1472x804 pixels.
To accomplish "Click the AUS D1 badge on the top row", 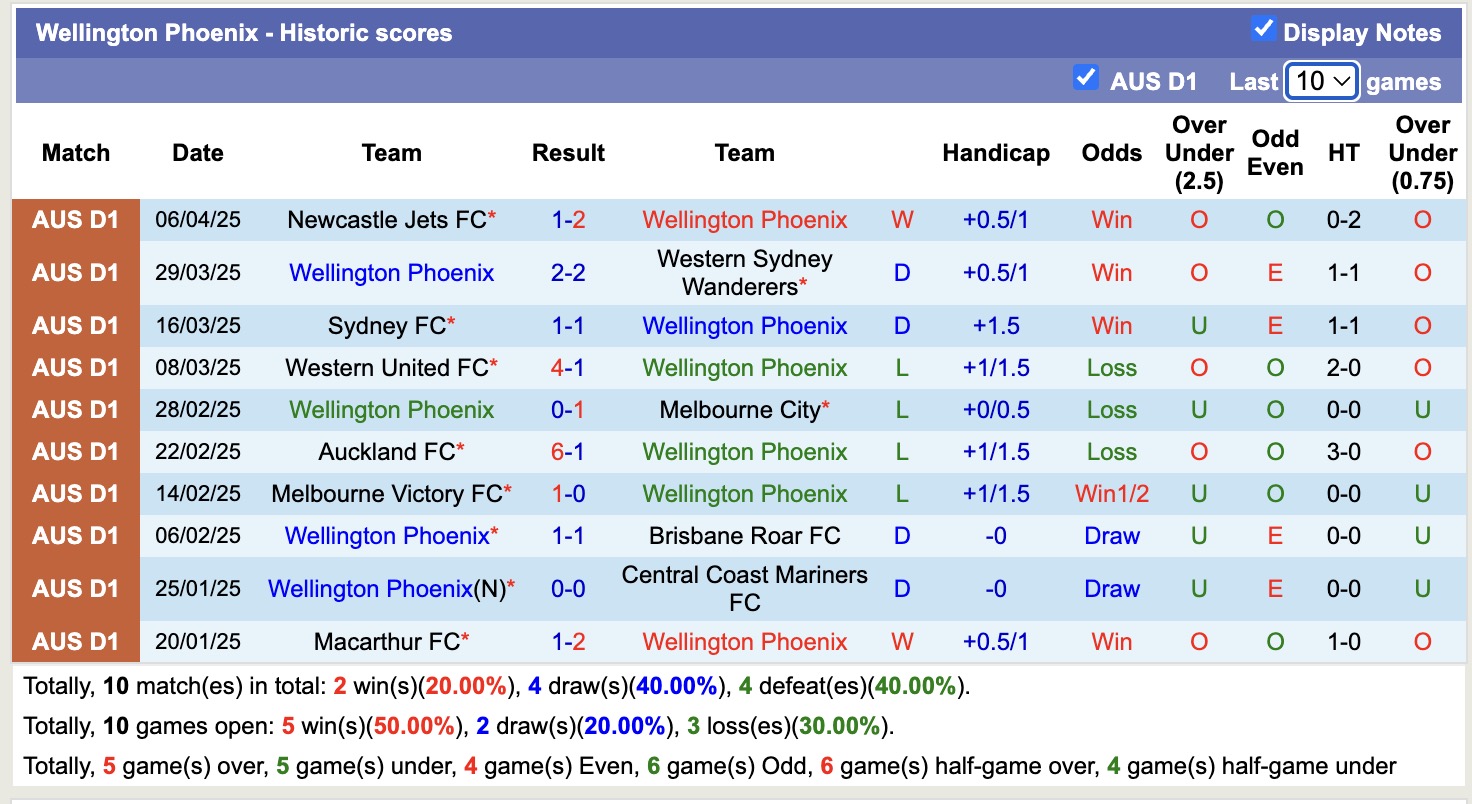I will [75, 219].
